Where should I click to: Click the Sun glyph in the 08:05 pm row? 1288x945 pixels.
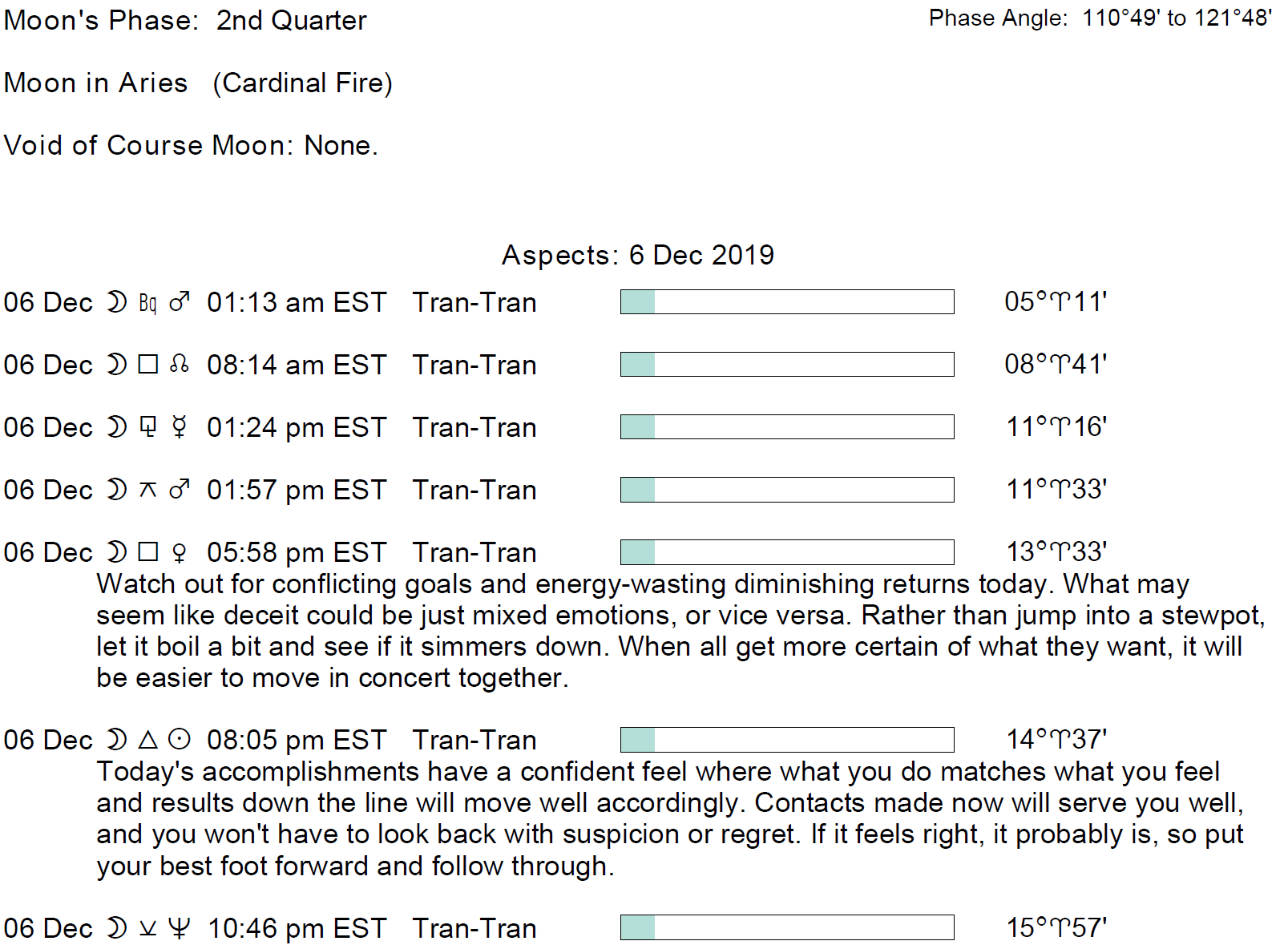pyautogui.click(x=180, y=739)
